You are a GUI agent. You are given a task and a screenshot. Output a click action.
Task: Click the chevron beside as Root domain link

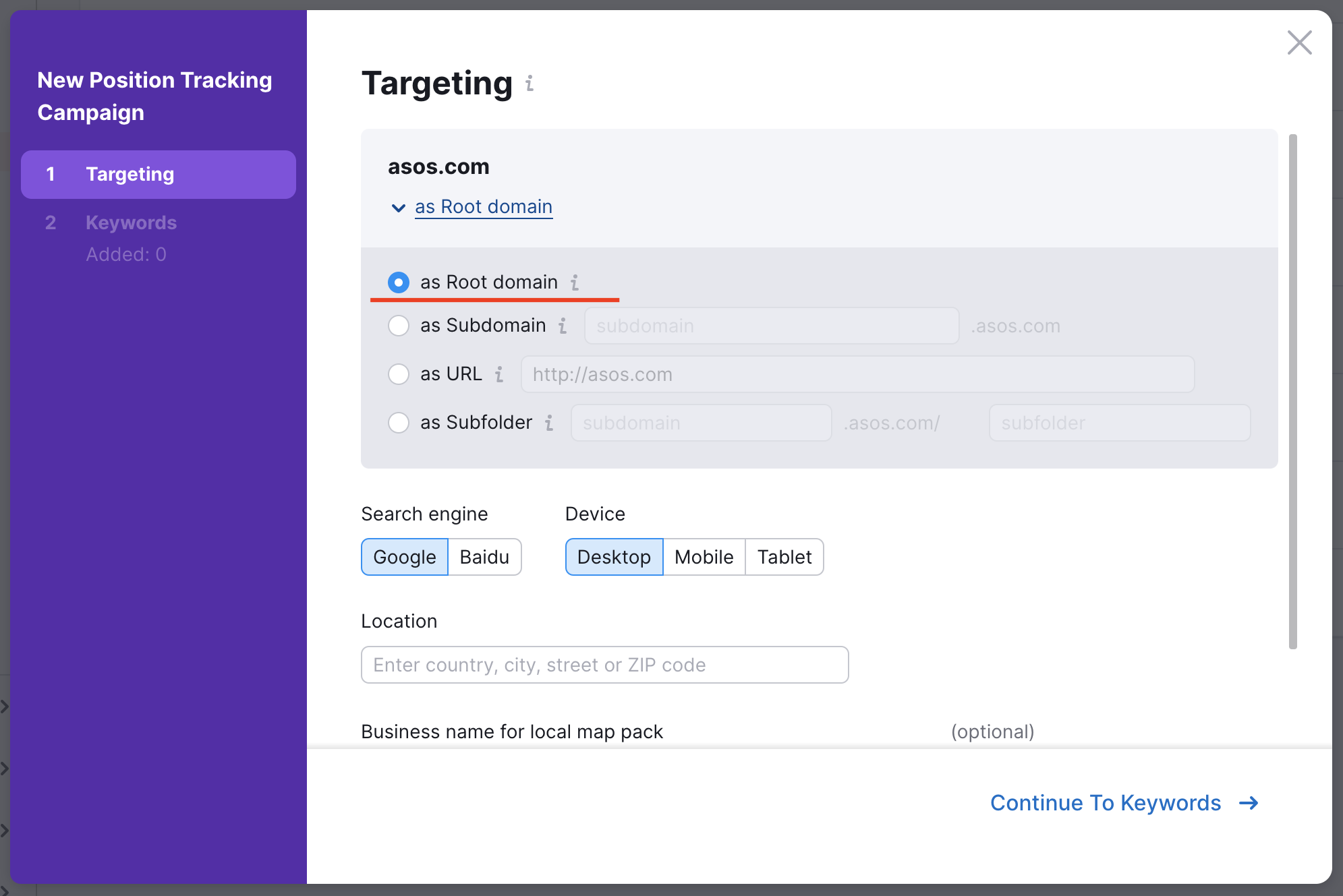tap(399, 208)
